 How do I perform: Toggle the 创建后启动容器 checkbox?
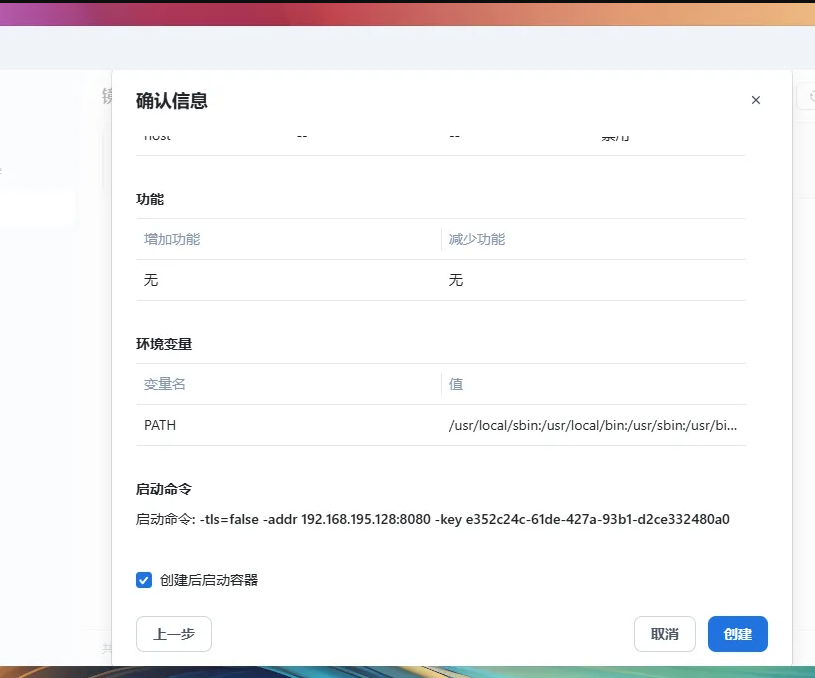[x=144, y=580]
